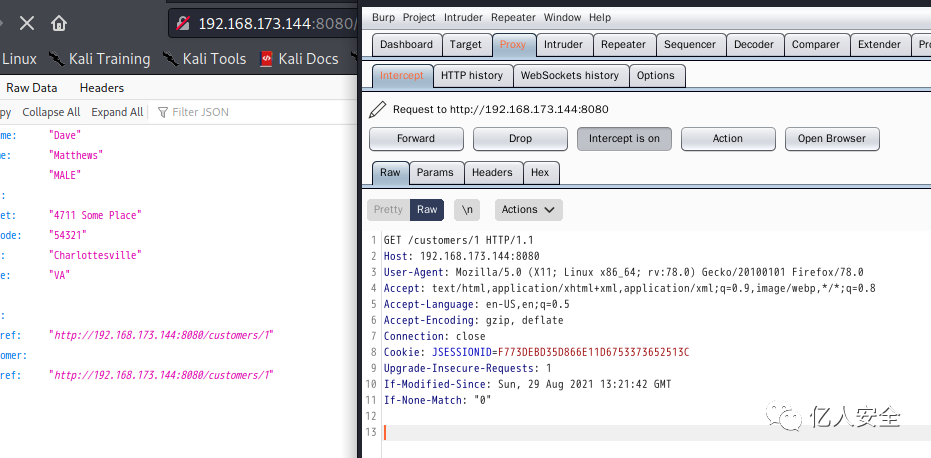The height and width of the screenshot is (458, 931).
Task: Open the Actions dropdown
Action: point(528,210)
